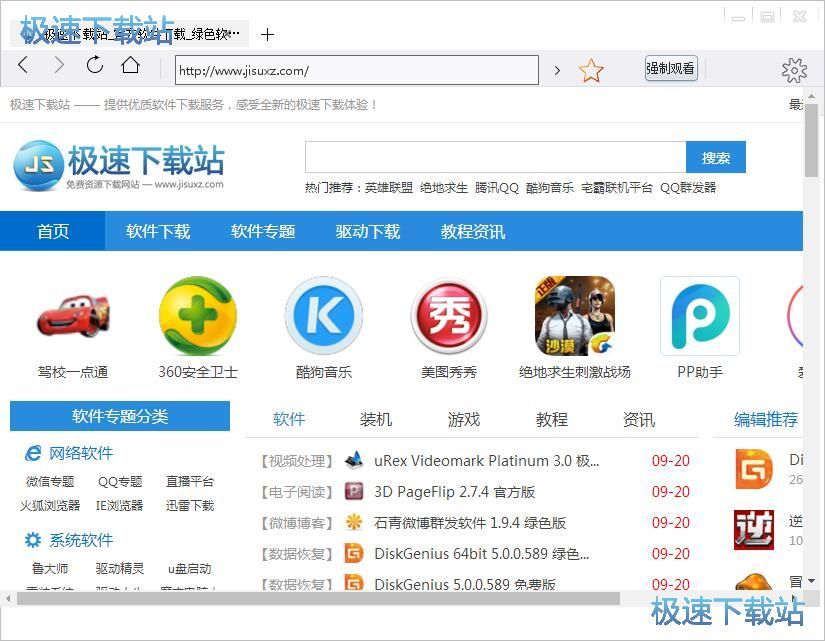Image resolution: width=825 pixels, height=641 pixels.
Task: Open the u盘启动 link
Action: [189, 568]
